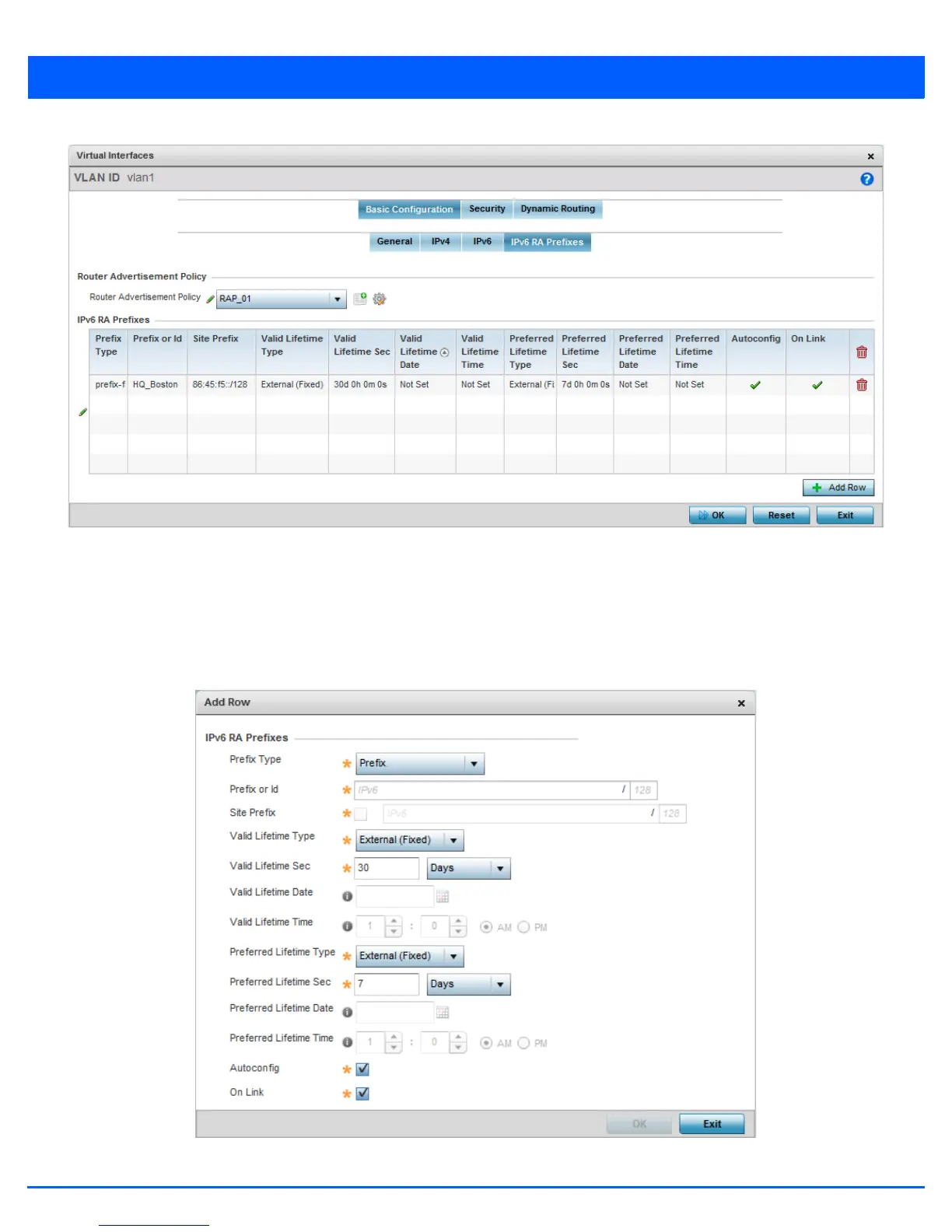Open the help icon in Virtual Interfaces
Viewport: 952px width, 1232px height.
coord(866,179)
